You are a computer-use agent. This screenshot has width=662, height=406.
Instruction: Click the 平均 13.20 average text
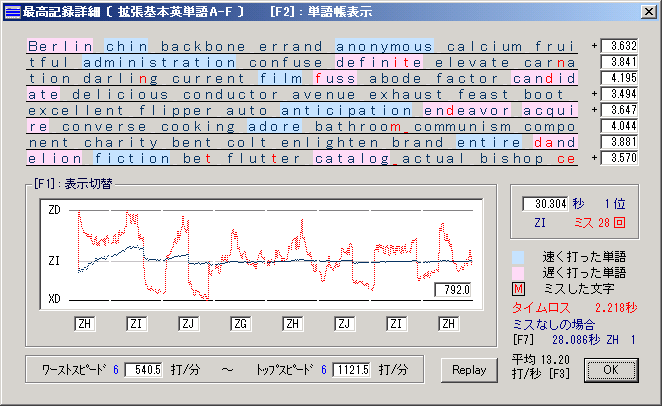541,360
